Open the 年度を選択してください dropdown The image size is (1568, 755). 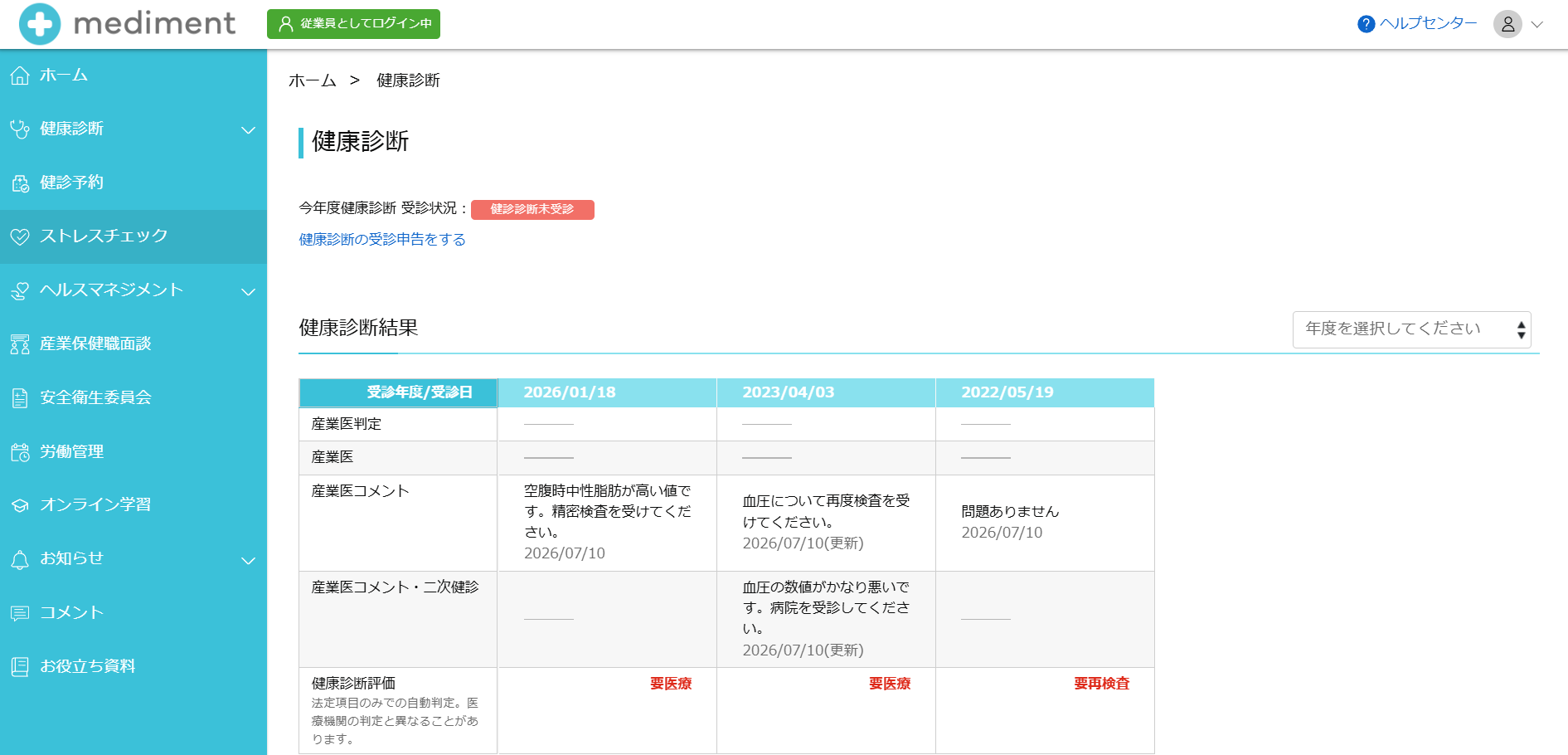[1411, 329]
